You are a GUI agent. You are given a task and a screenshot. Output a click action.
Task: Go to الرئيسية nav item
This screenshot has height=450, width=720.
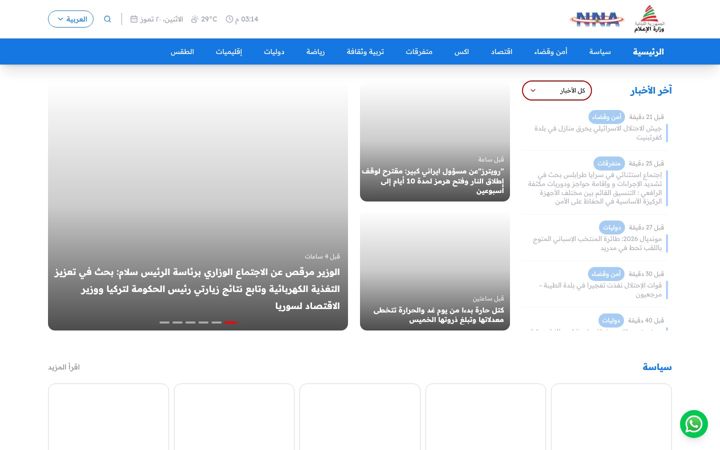648,52
